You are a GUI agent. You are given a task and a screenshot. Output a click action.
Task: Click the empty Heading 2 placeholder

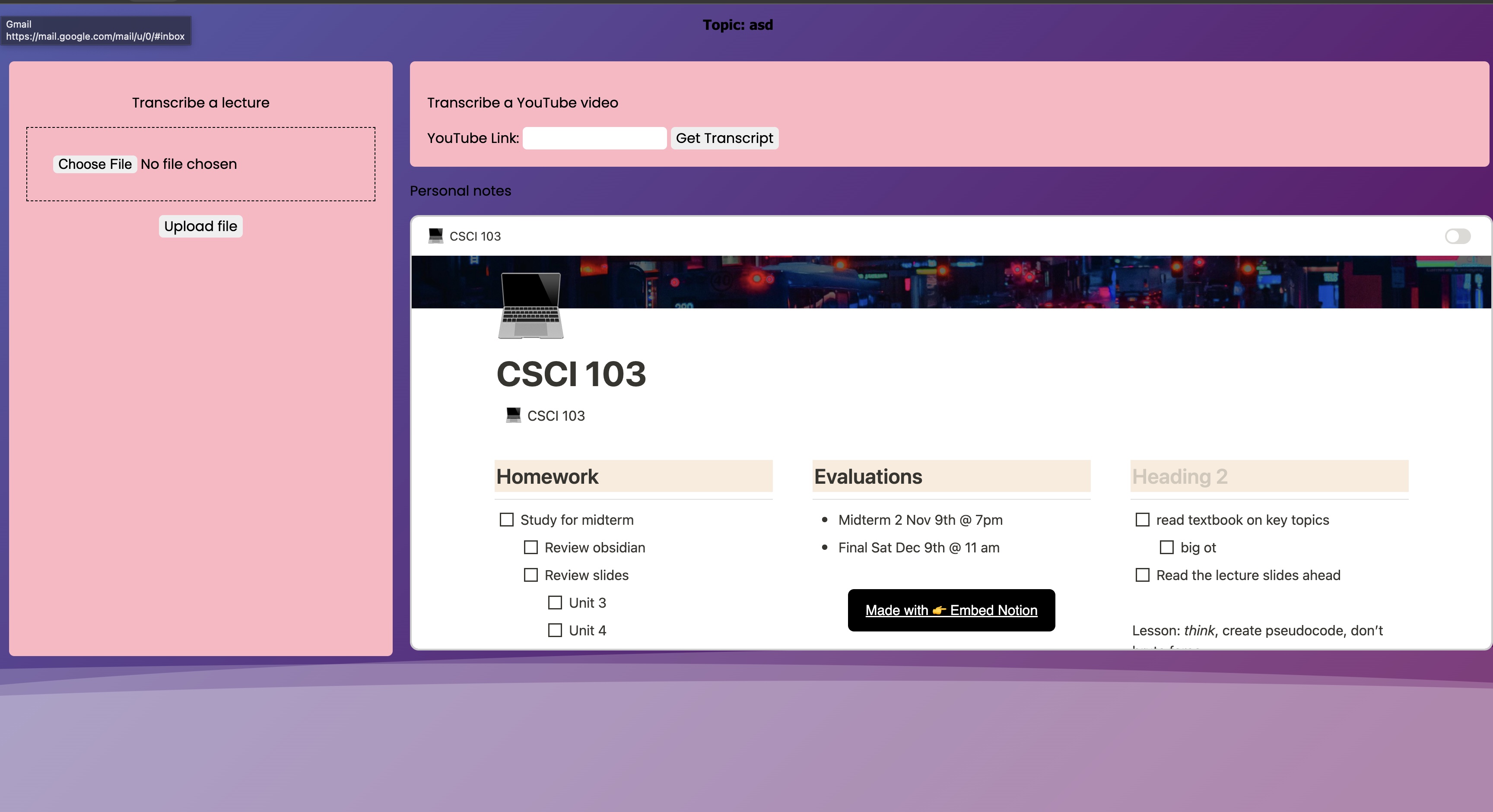(1179, 476)
